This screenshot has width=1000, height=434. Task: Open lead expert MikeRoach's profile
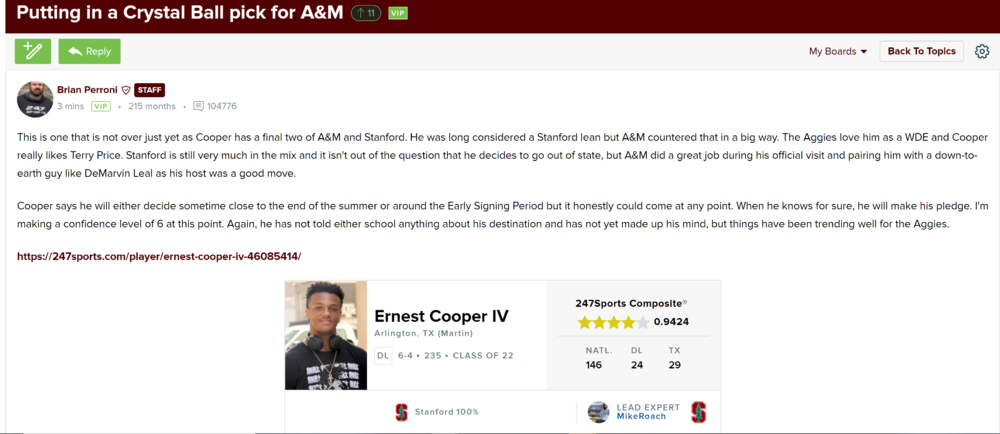640,416
